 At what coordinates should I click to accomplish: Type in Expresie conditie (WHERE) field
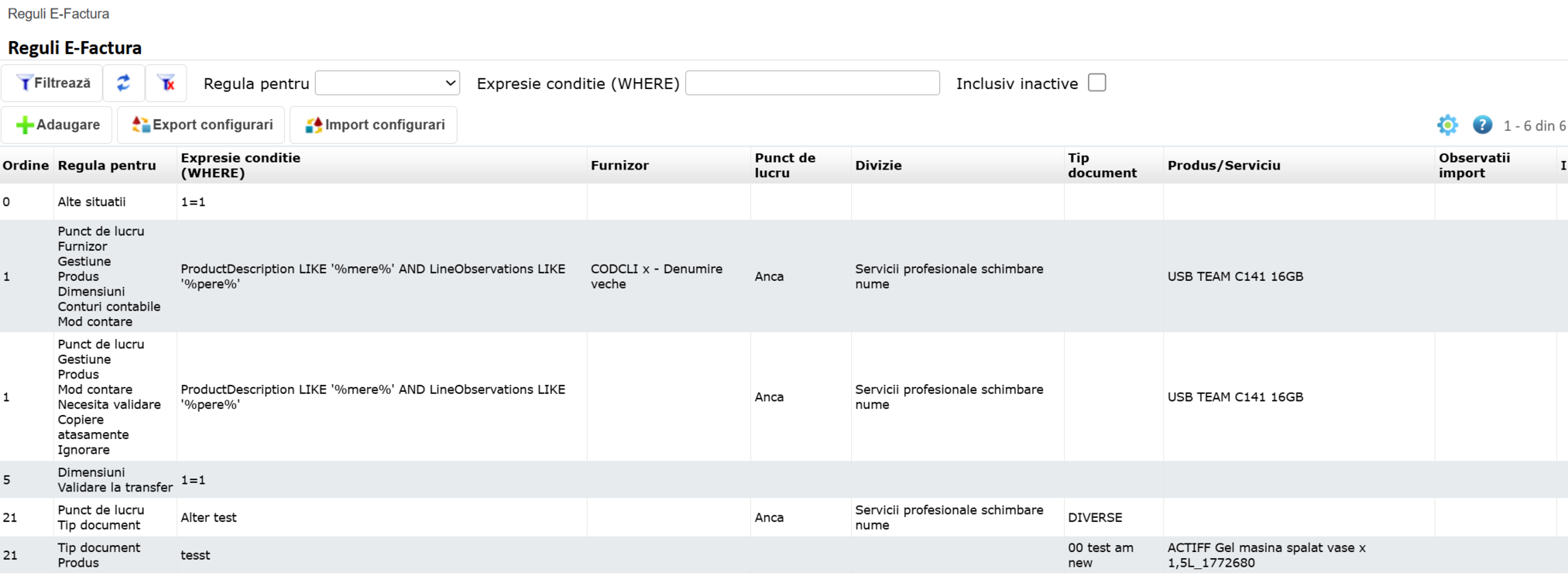[812, 84]
